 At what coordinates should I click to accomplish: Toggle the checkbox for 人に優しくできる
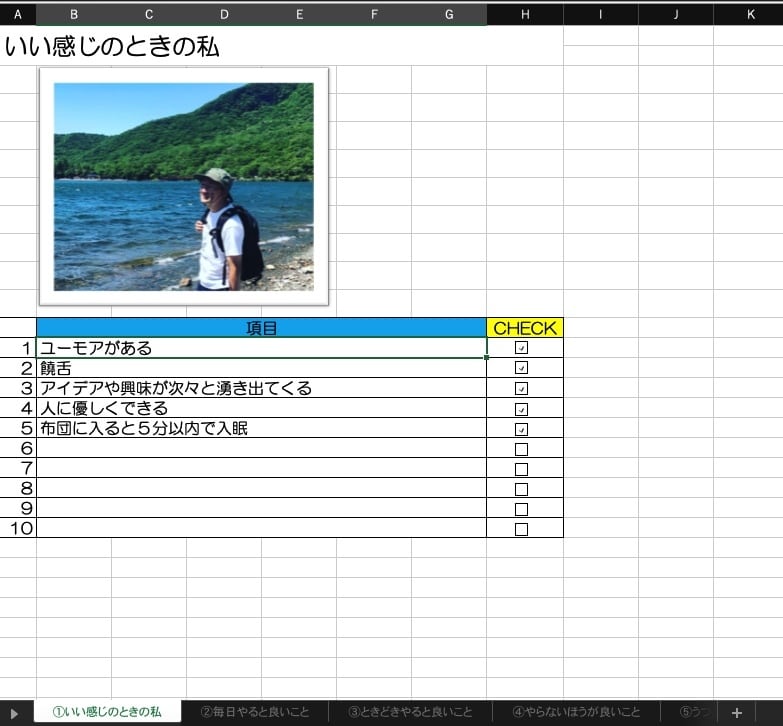pos(521,409)
